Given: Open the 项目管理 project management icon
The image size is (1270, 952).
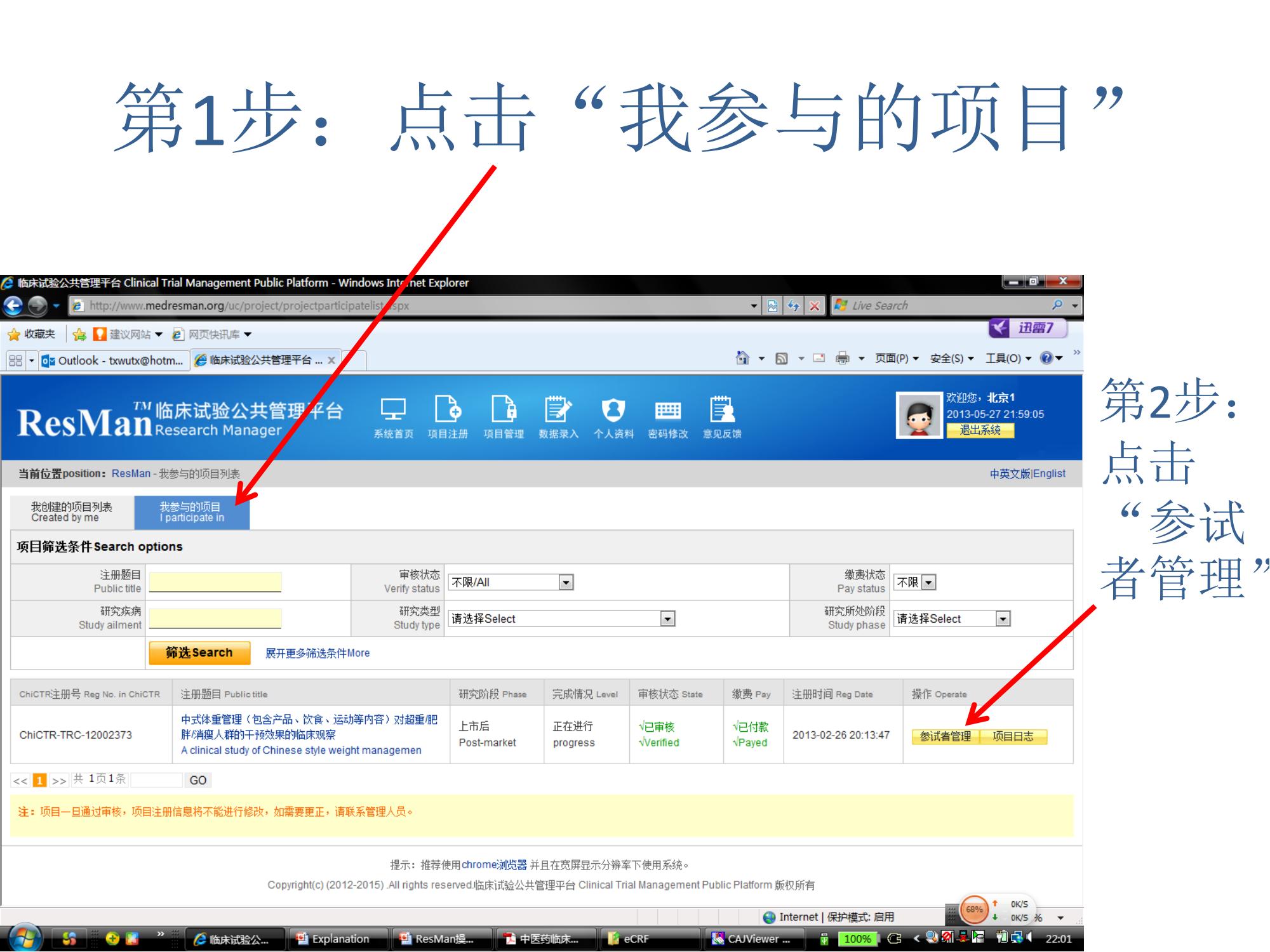Looking at the screenshot, I should click(504, 417).
